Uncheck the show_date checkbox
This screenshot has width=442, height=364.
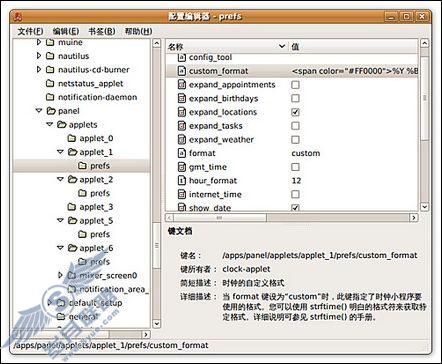[x=295, y=207]
